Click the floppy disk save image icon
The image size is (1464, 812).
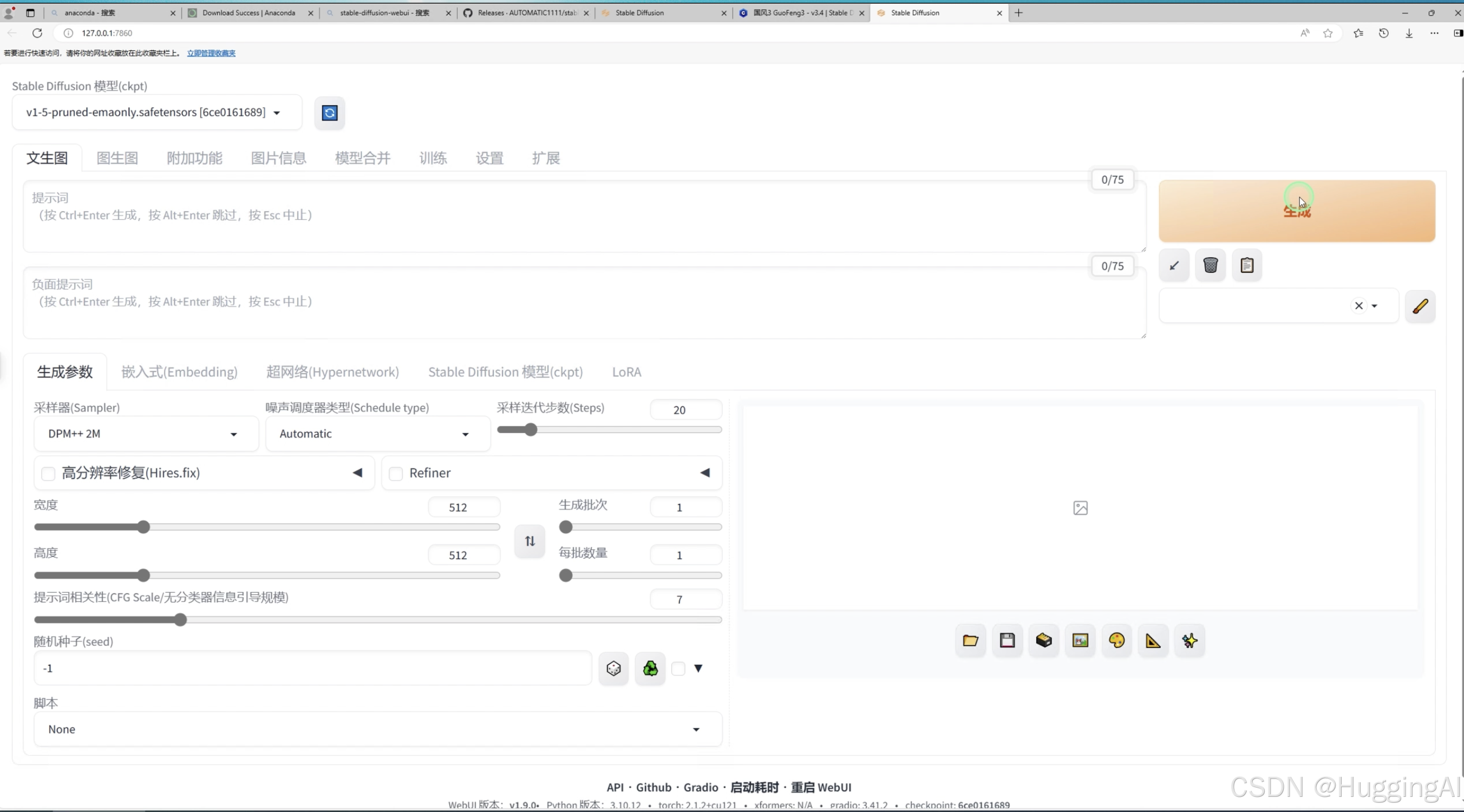[1006, 640]
